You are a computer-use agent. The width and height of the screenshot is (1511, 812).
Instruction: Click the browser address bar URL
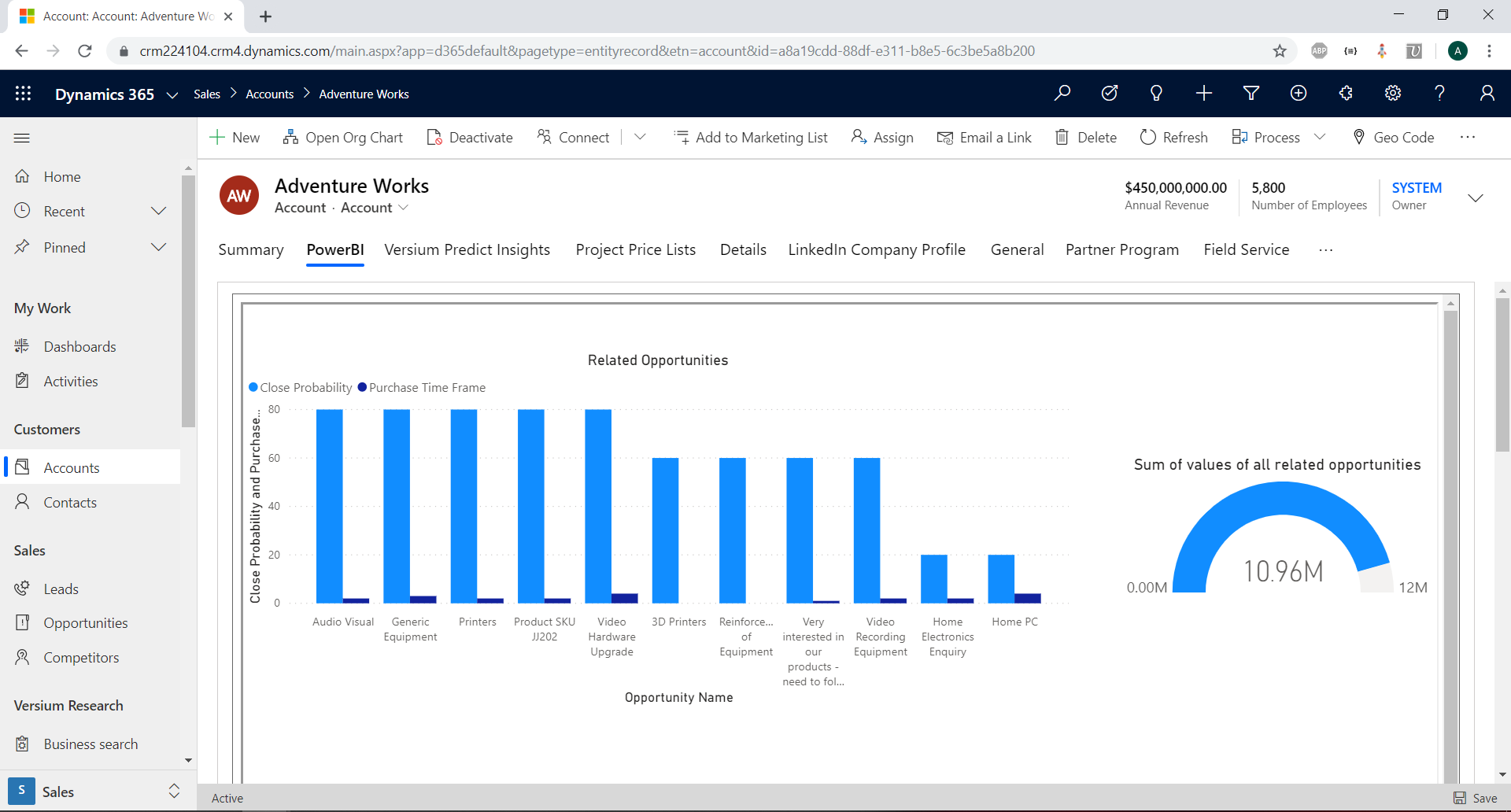click(x=587, y=51)
